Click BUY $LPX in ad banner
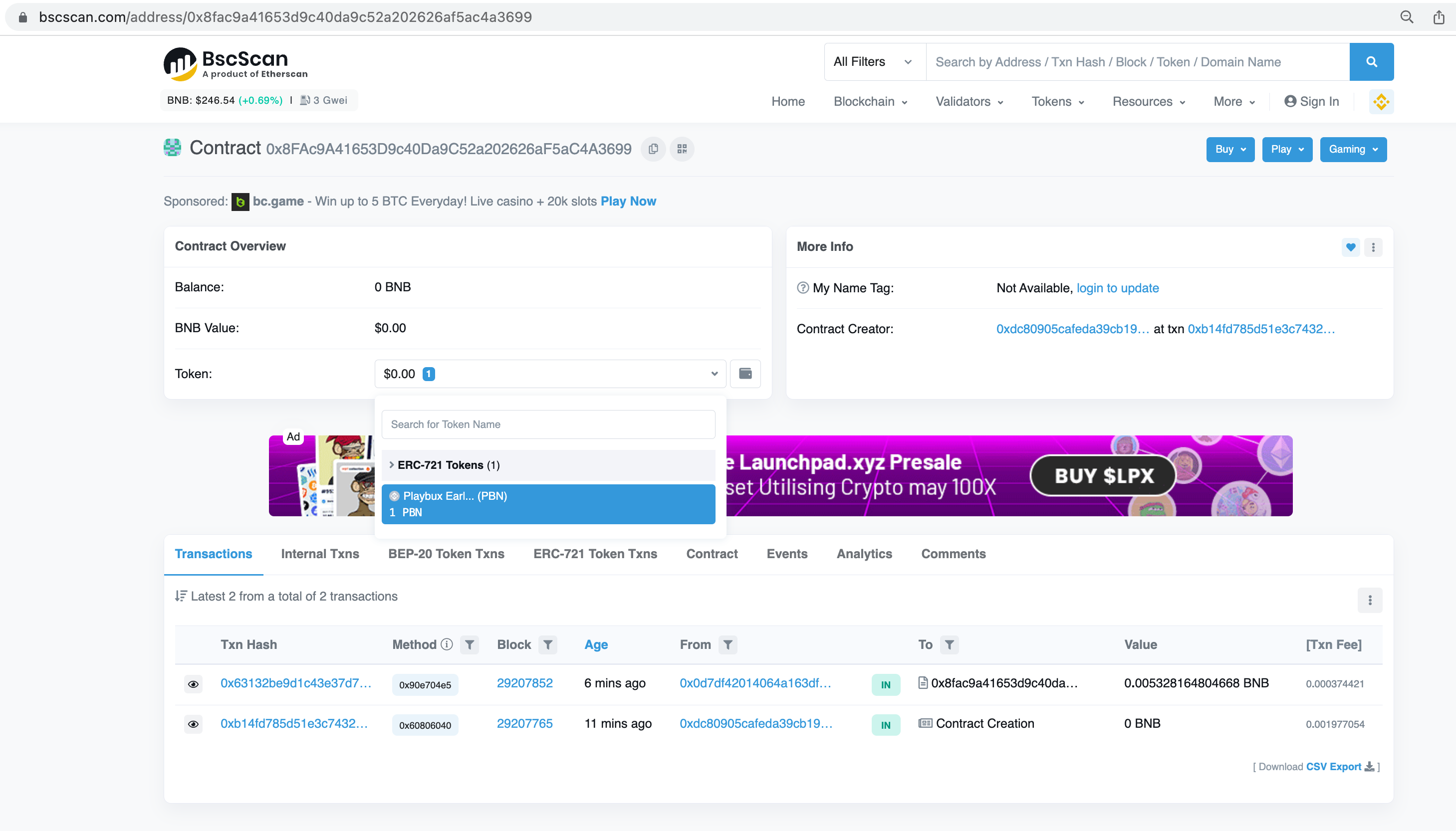The width and height of the screenshot is (1456, 831). (x=1103, y=475)
